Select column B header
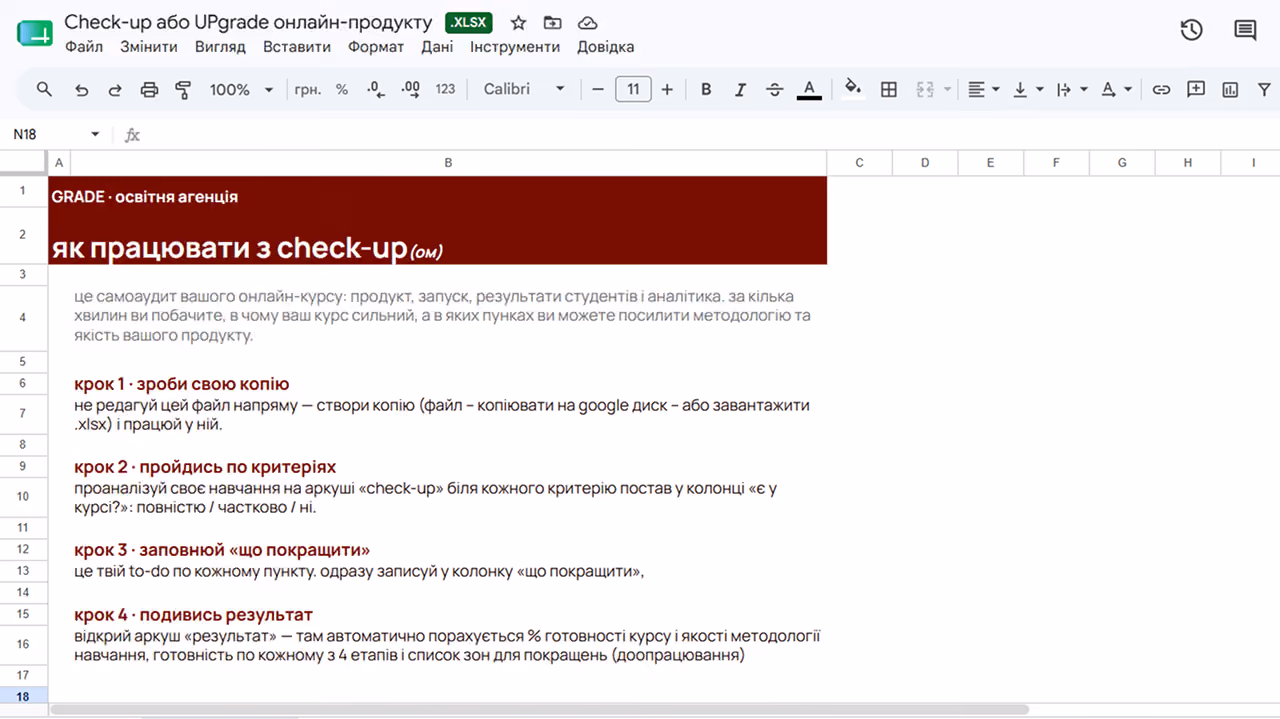 (448, 162)
